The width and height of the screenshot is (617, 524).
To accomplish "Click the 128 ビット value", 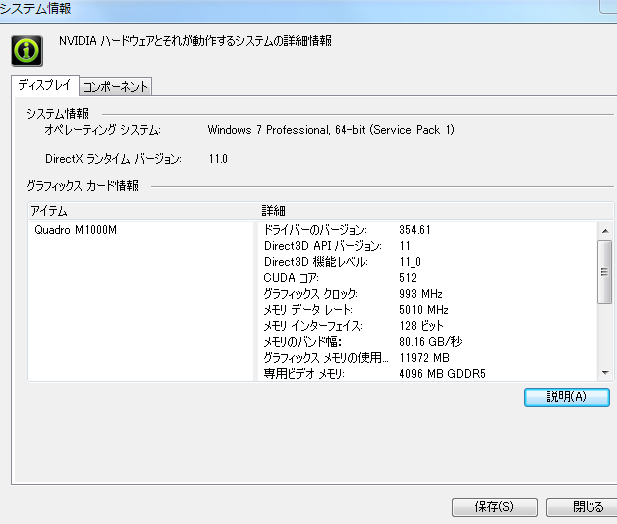I will (x=421, y=326).
